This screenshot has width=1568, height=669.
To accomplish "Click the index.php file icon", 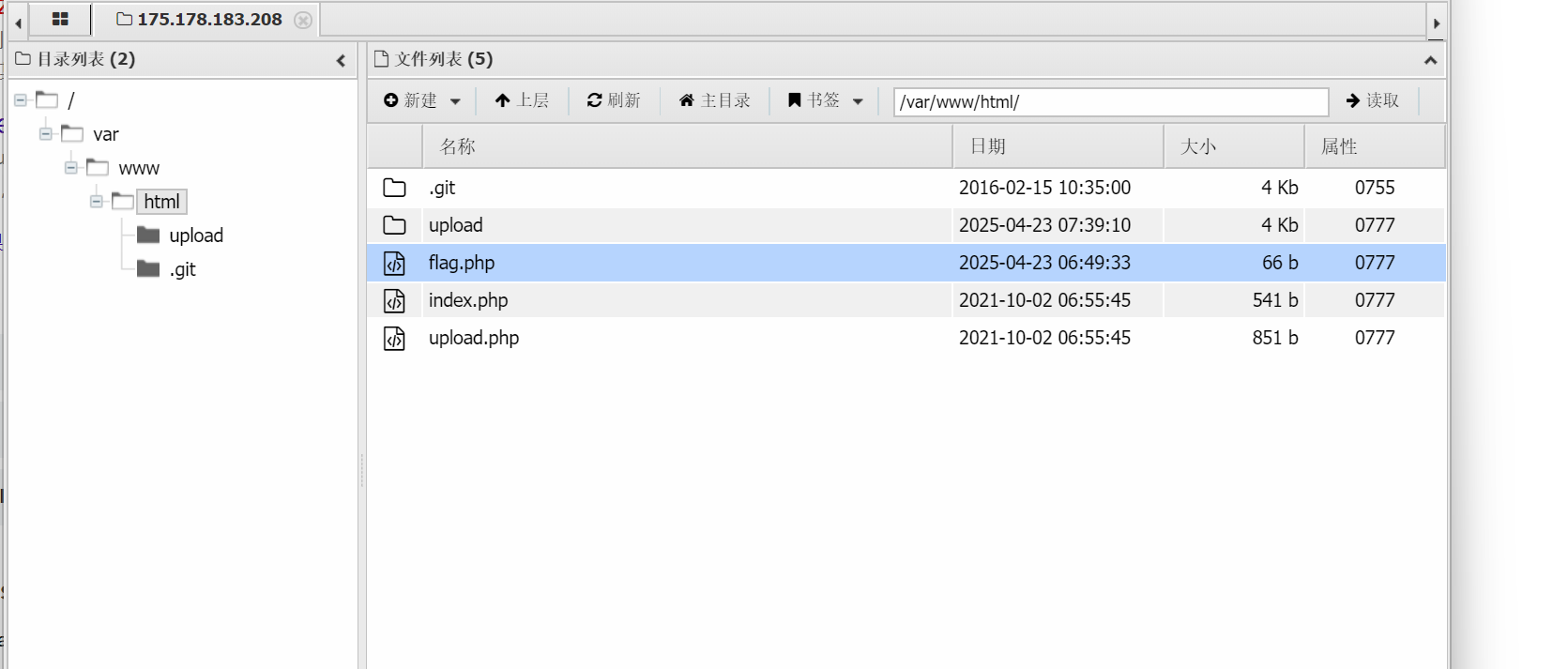I will pos(395,301).
